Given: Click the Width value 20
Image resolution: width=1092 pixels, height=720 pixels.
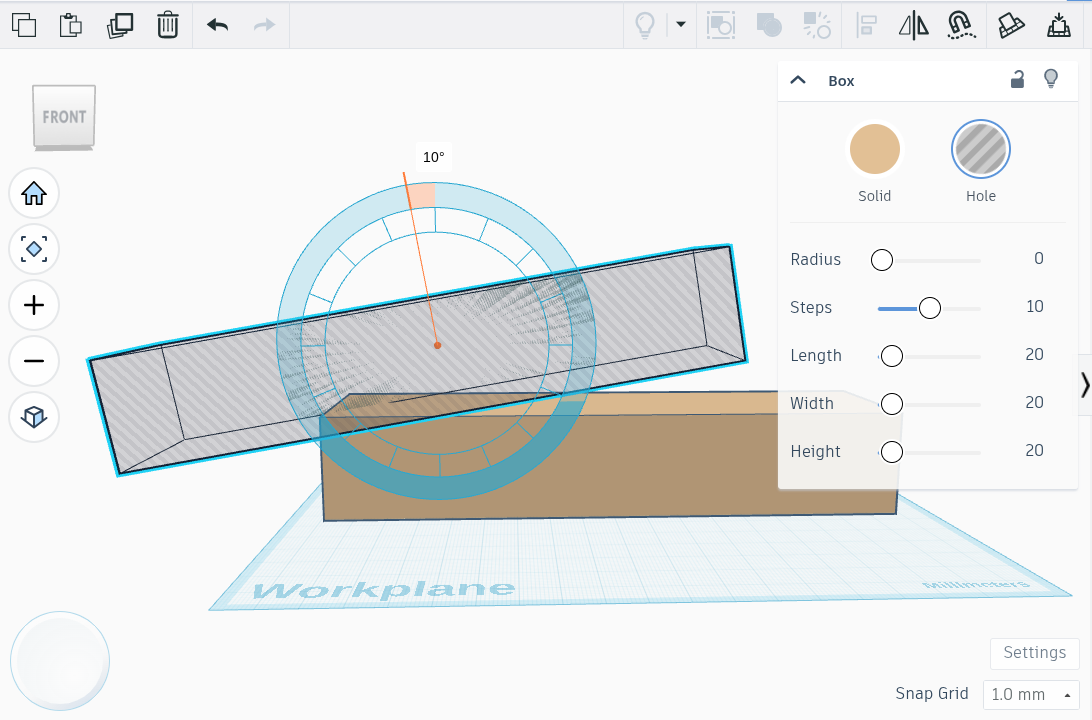Looking at the screenshot, I should 1034,402.
